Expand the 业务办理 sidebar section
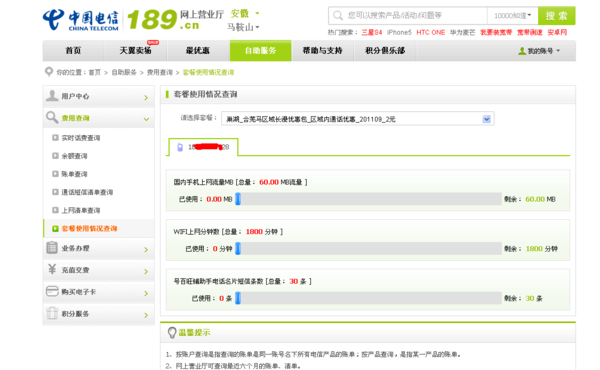 click(x=146, y=249)
